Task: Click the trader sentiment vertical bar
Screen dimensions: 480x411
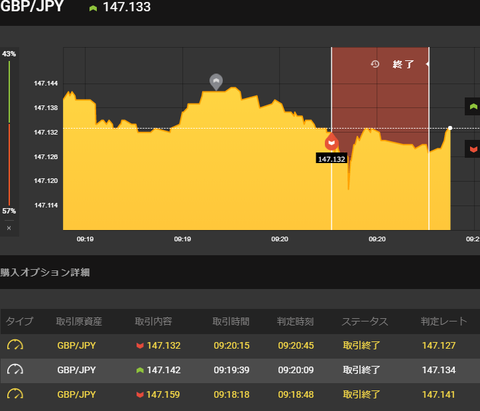Action: [9, 133]
